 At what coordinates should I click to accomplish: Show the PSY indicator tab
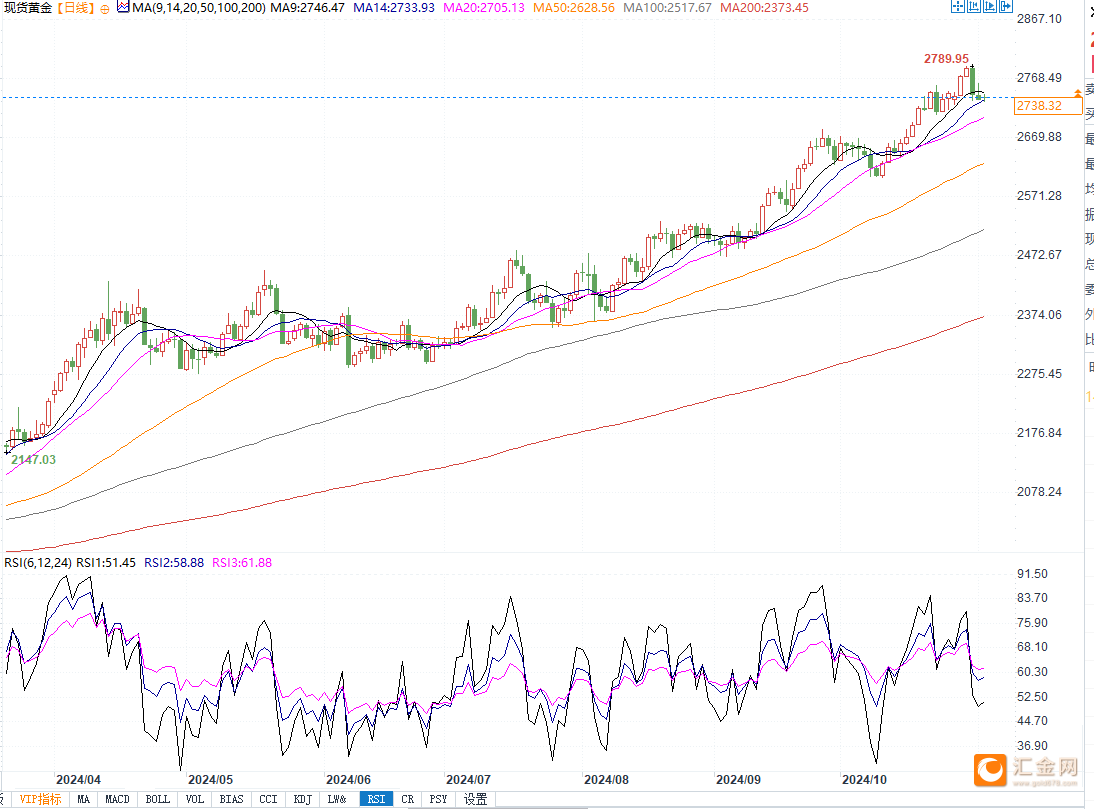438,799
